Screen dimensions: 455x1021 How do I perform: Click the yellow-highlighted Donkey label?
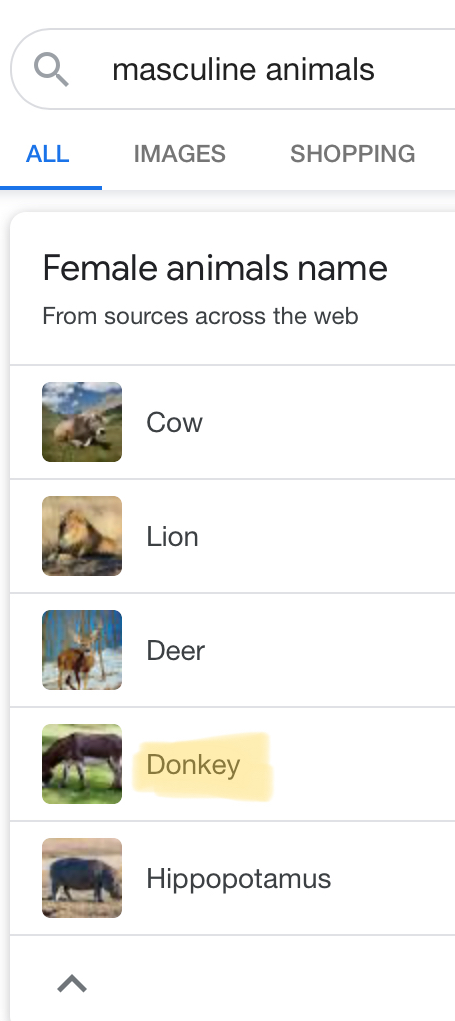(193, 764)
